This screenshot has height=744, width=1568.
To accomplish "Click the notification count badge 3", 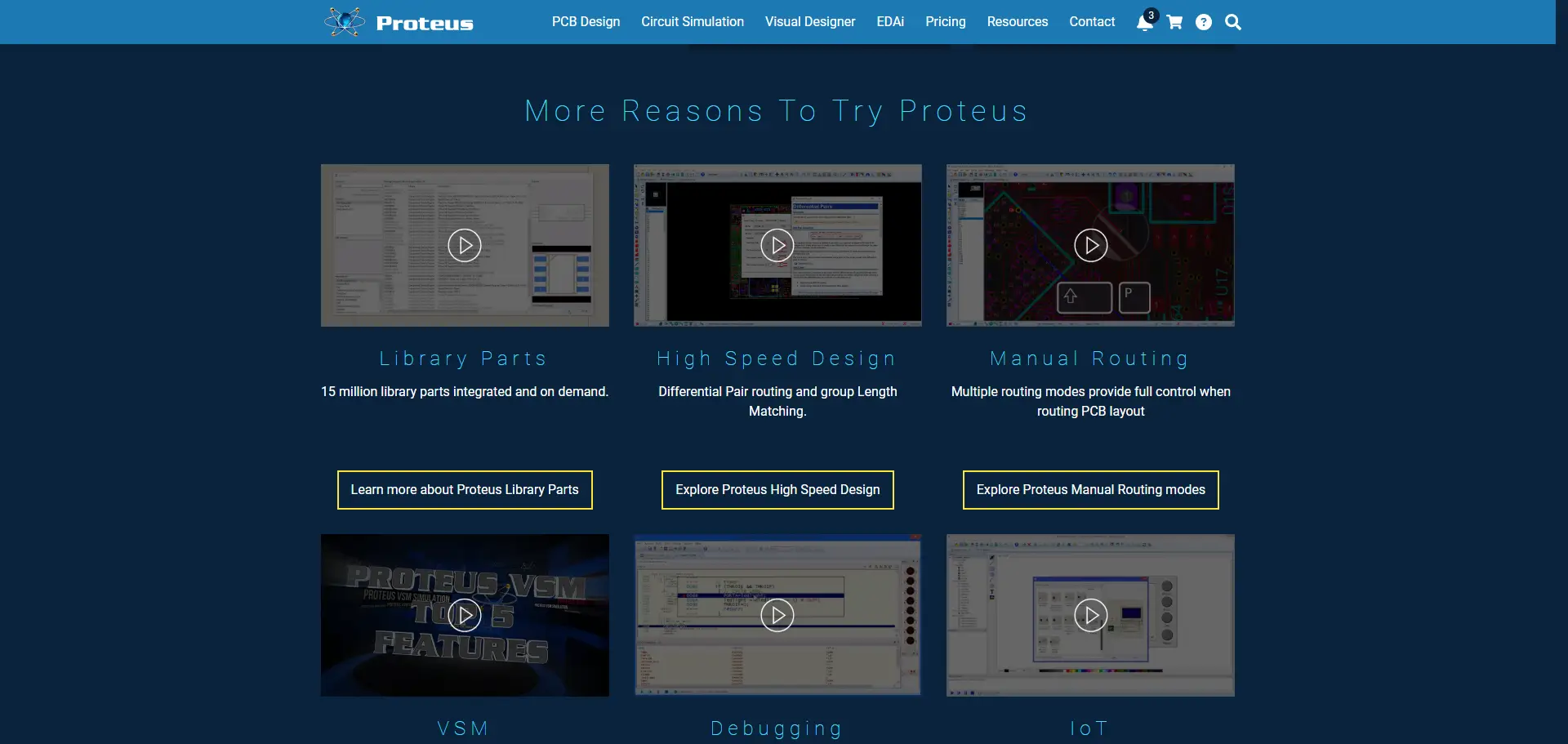I will pos(1151,15).
